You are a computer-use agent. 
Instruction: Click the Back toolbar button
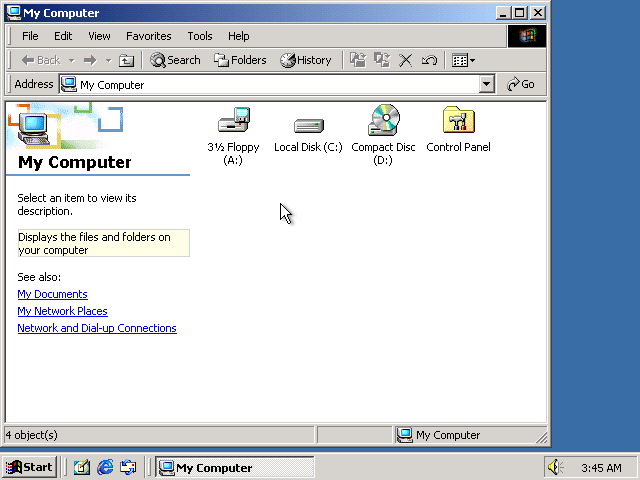(x=41, y=60)
